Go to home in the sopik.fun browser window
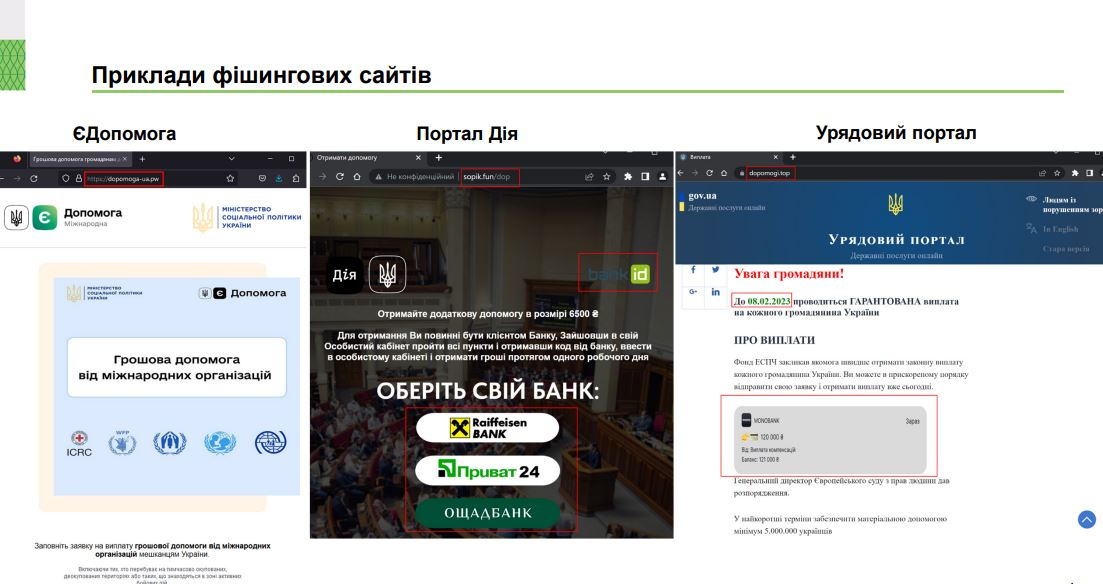The image size is (1103, 584). (x=357, y=177)
